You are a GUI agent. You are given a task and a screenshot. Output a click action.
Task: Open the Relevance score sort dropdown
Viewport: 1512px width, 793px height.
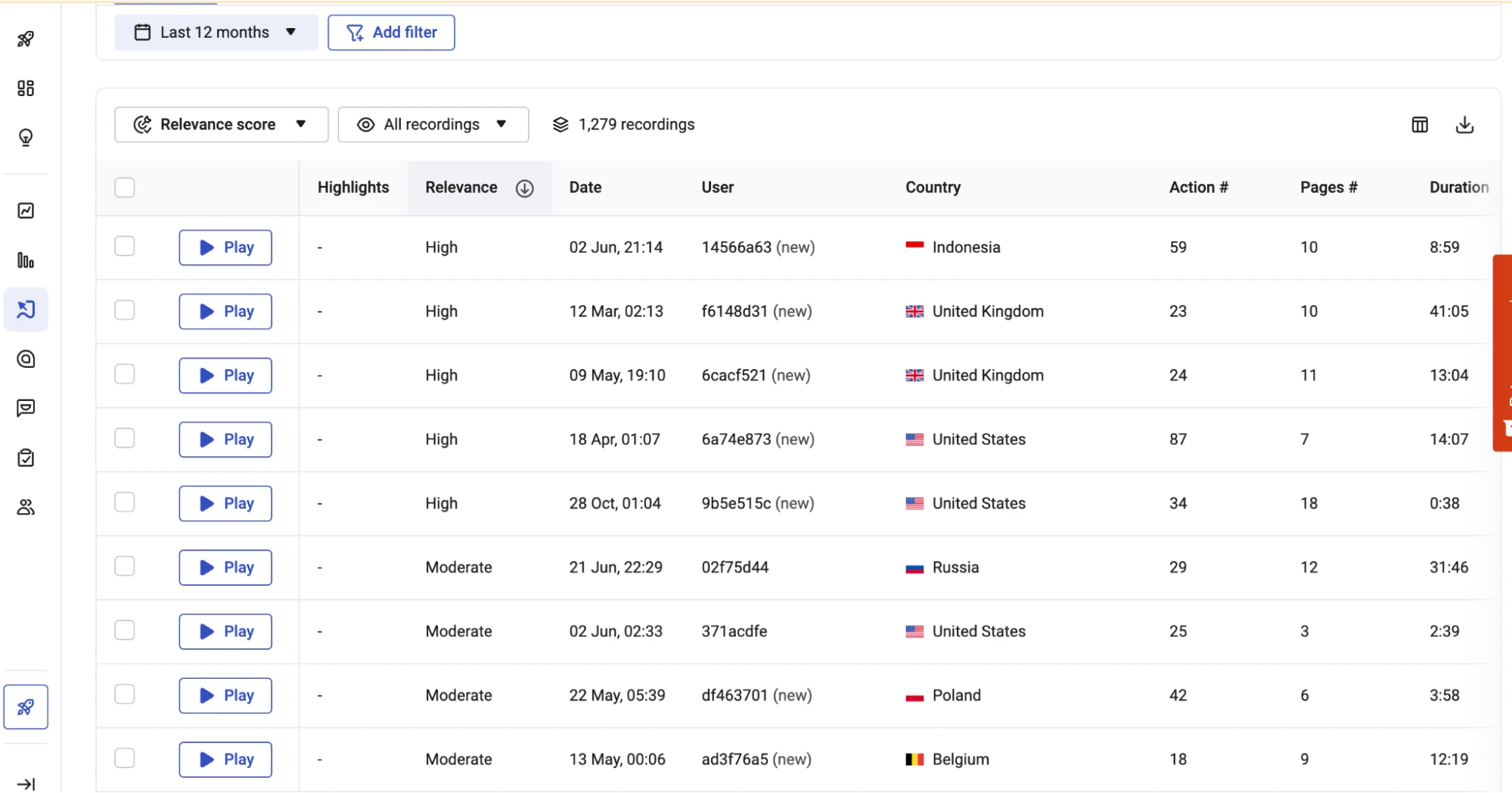[222, 125]
